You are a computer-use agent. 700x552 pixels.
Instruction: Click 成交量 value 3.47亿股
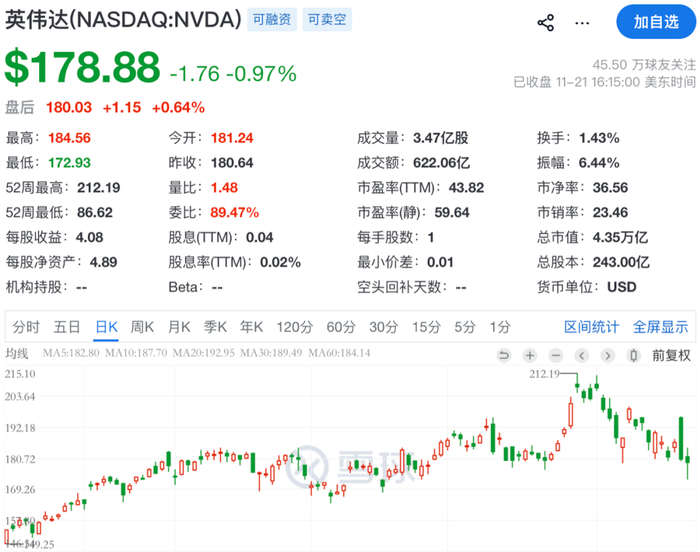(441, 138)
